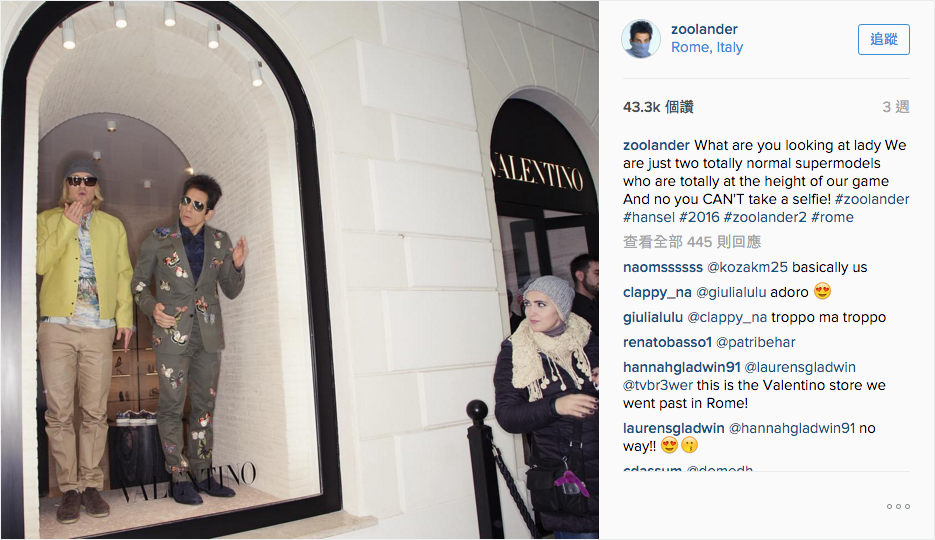Expand all 445 comments
The height and width of the screenshot is (540, 935).
[x=692, y=241]
